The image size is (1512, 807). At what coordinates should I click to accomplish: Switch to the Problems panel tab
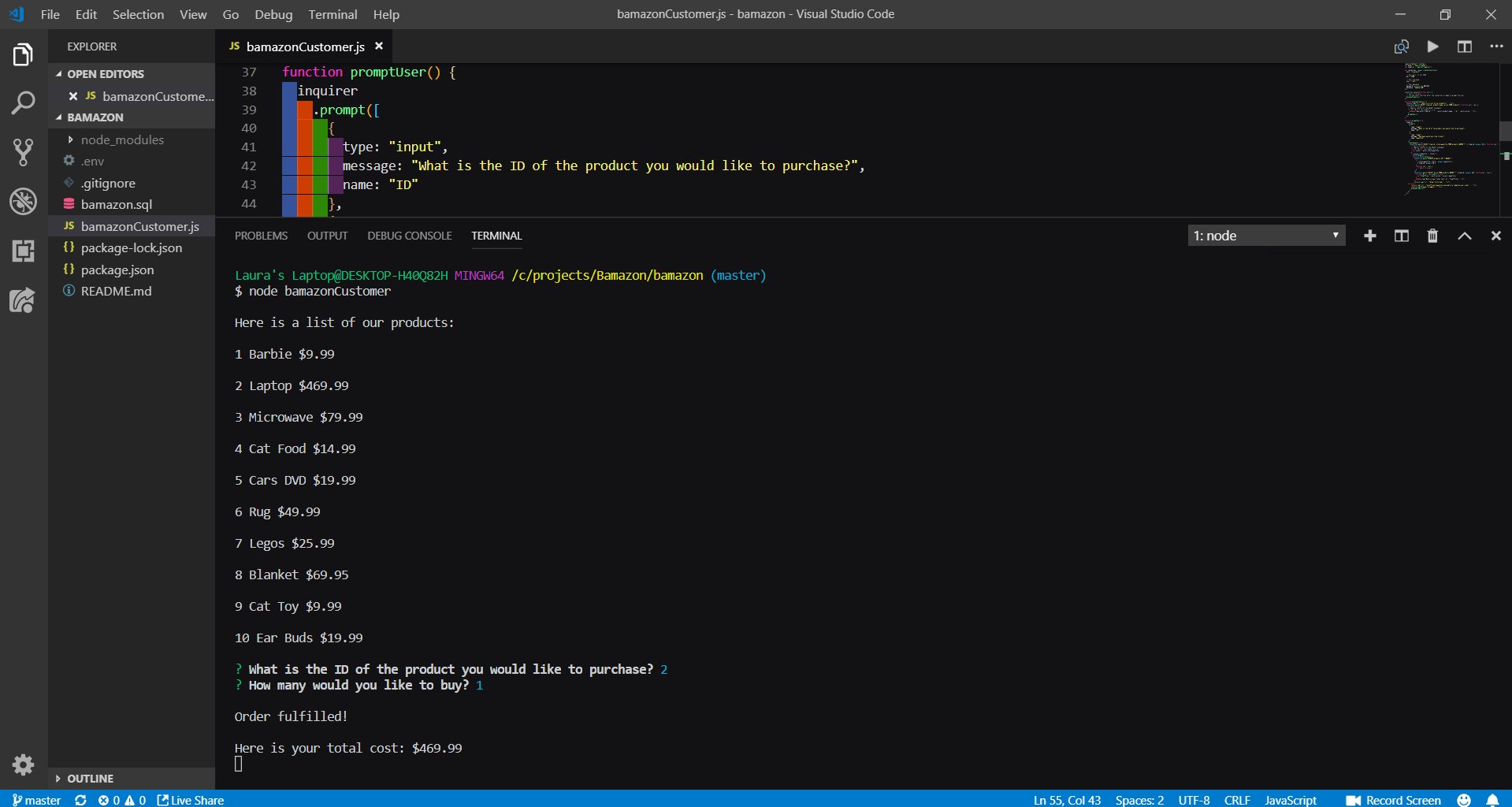point(261,236)
